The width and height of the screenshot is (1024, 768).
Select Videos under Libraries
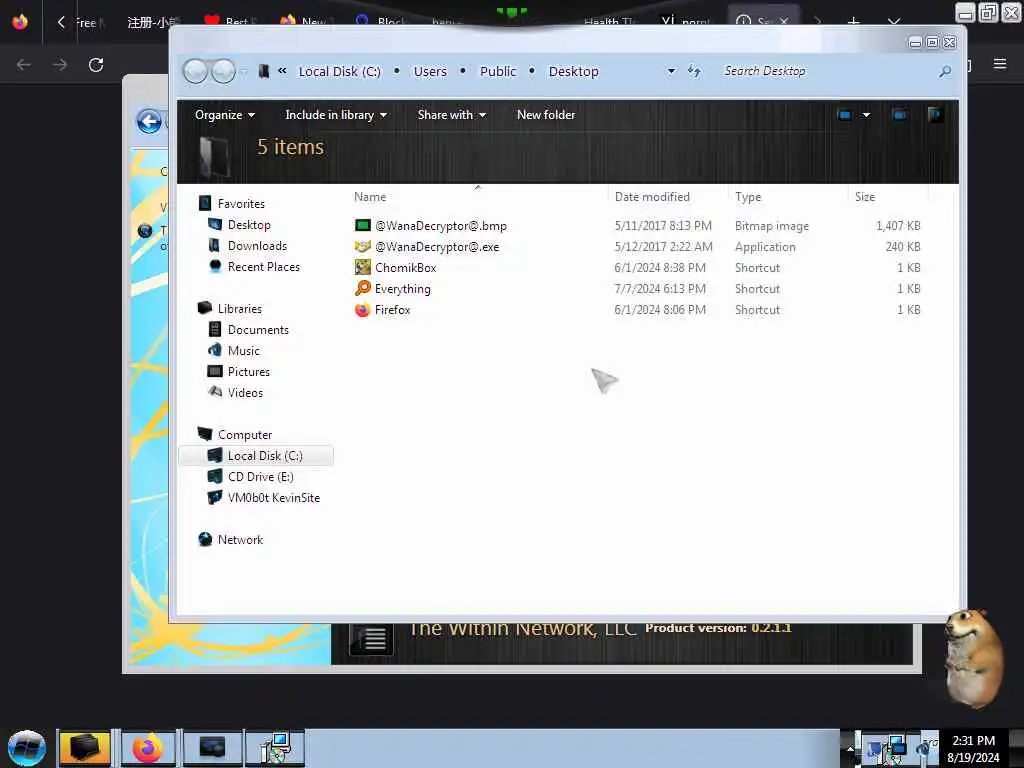[x=245, y=392]
